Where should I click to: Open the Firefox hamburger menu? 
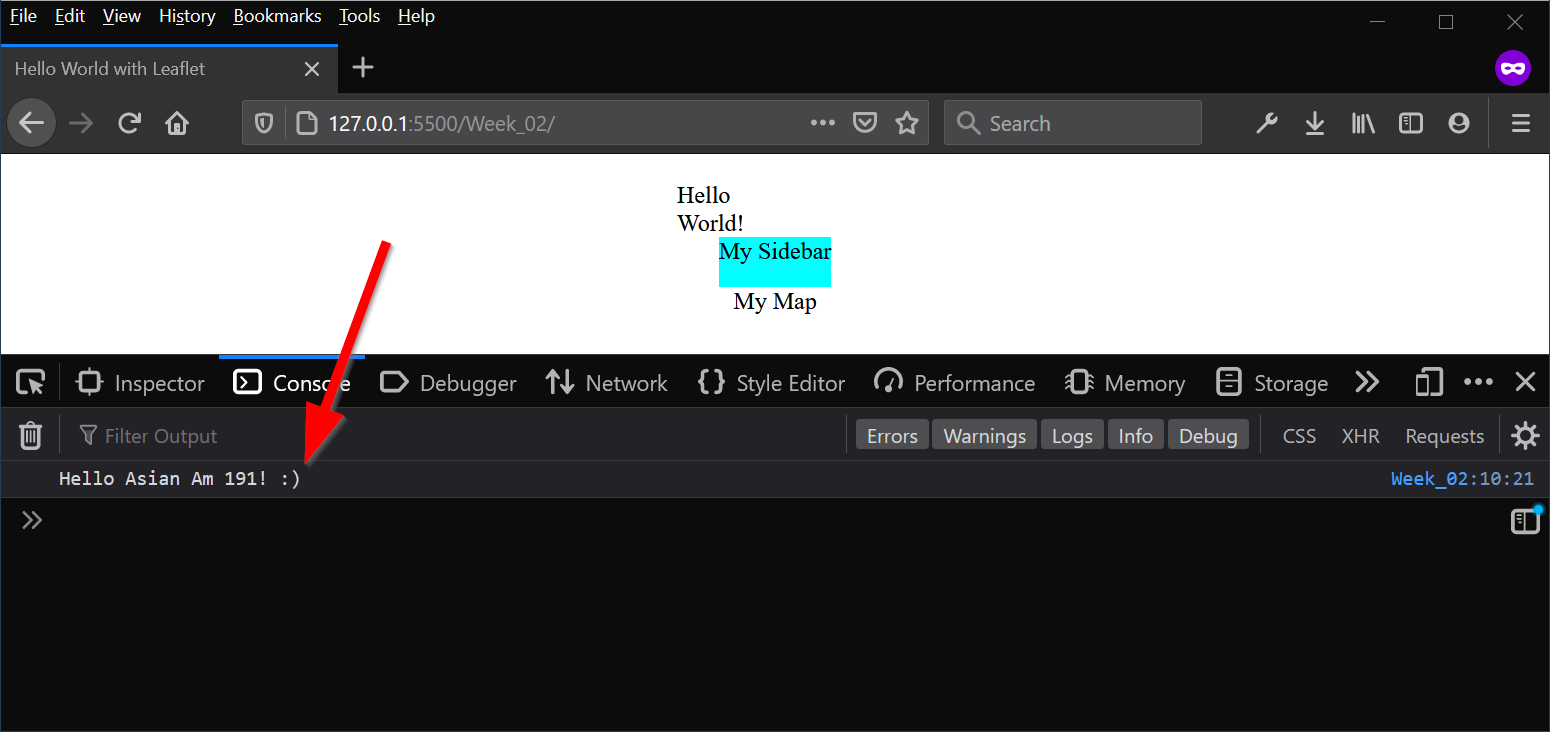1521,123
